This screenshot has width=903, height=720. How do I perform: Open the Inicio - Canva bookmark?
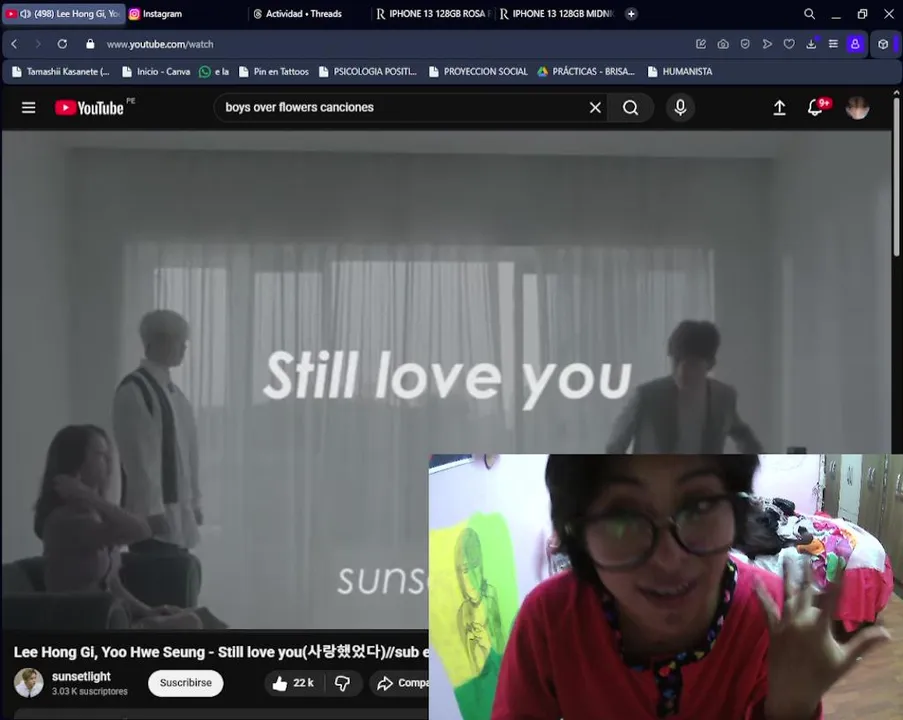click(156, 71)
